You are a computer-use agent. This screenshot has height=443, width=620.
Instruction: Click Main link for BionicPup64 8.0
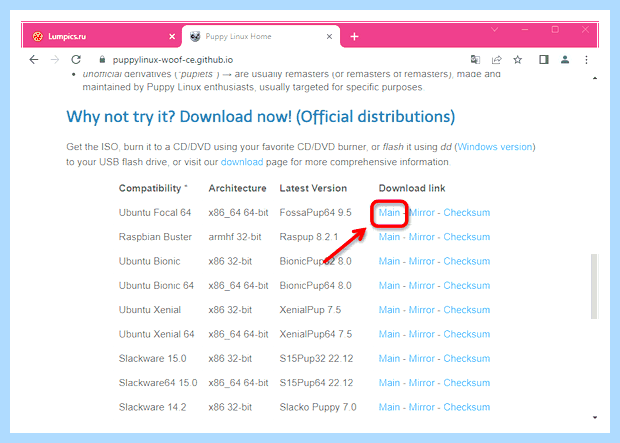tap(389, 286)
